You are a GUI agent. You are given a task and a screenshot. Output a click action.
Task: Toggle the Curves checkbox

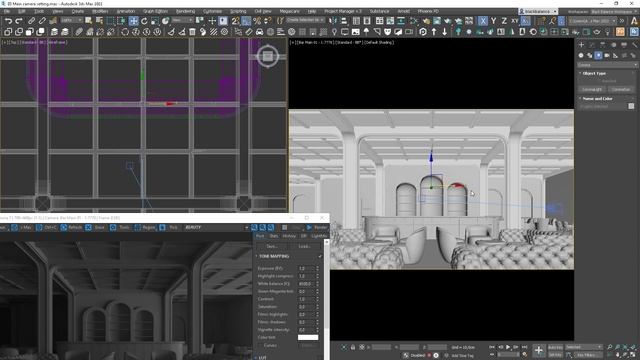tap(259, 345)
